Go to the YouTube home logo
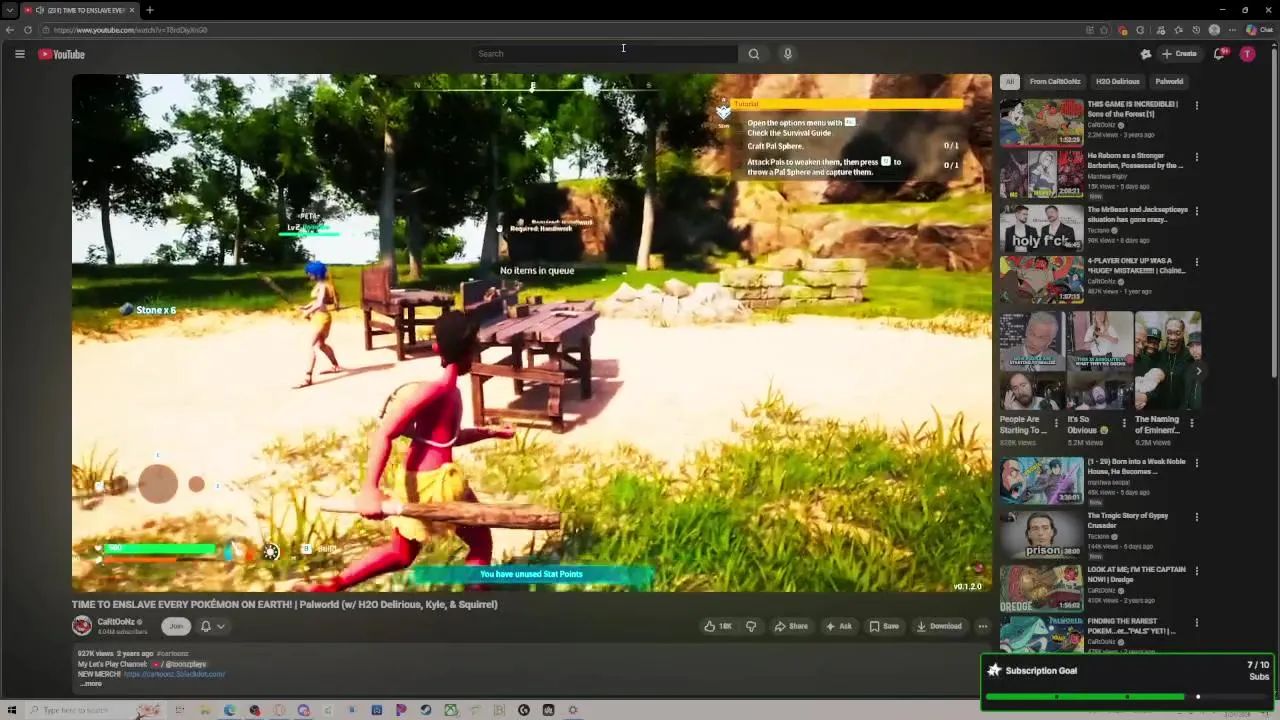Image resolution: width=1280 pixels, height=720 pixels. pyautogui.click(x=62, y=54)
